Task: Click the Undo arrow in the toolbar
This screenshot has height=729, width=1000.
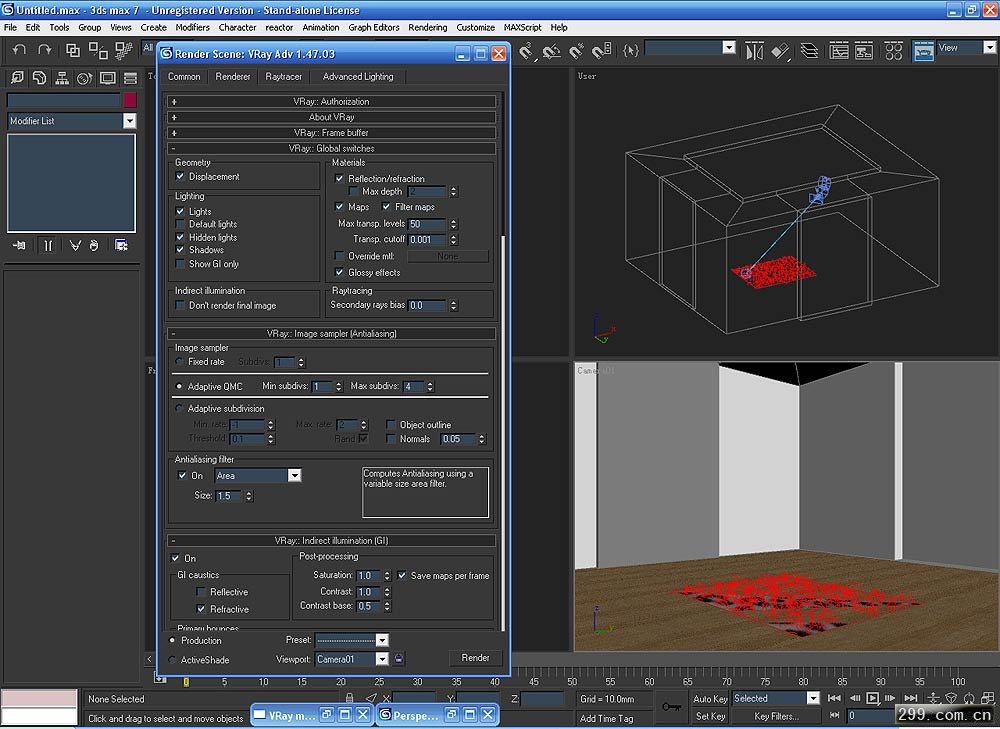Action: pyautogui.click(x=19, y=50)
